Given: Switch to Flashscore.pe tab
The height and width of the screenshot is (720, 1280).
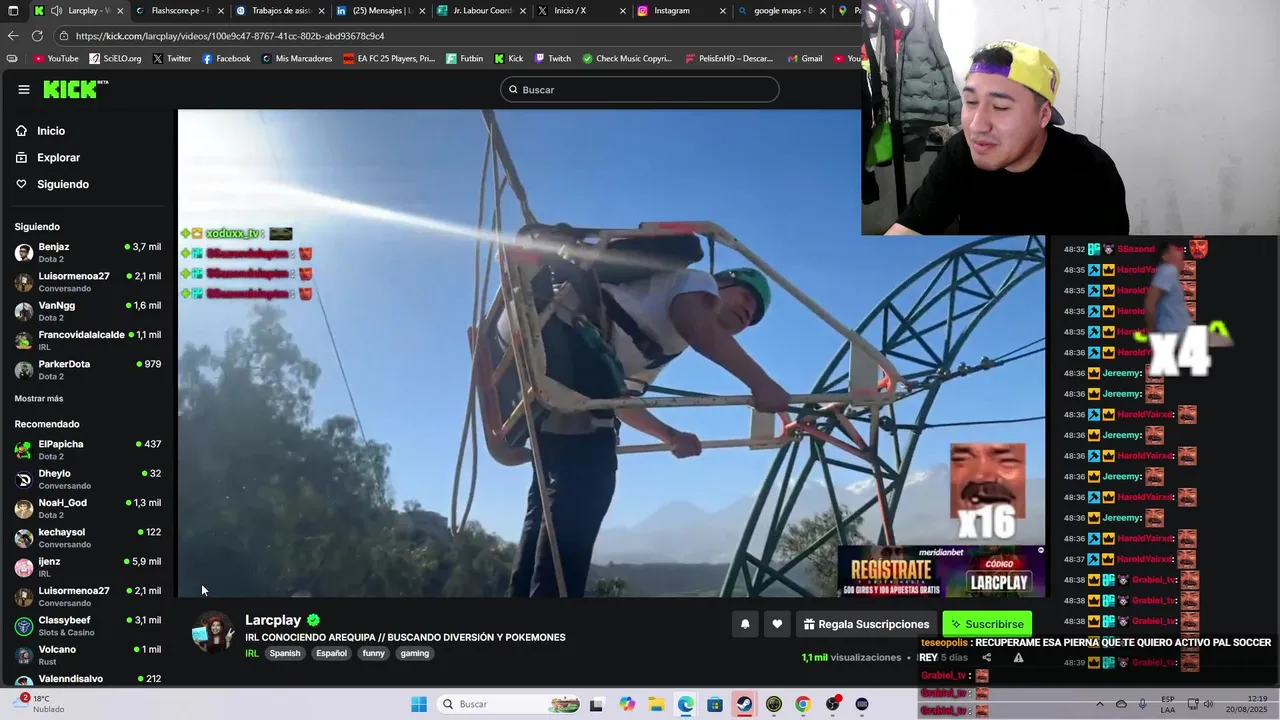Looking at the screenshot, I should click(x=178, y=11).
